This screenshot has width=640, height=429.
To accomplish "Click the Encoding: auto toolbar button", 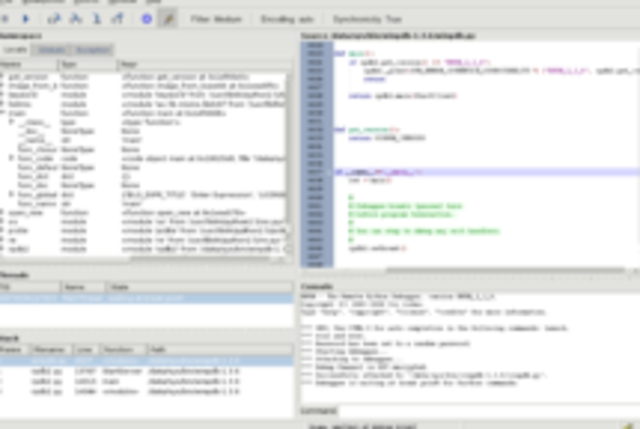I will tap(287, 19).
